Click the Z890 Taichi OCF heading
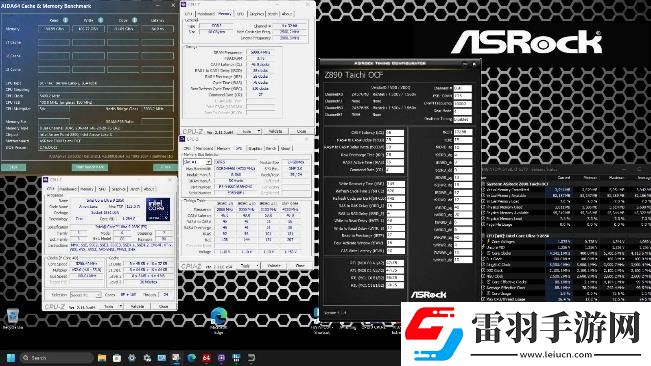Image resolution: width=651 pixels, height=366 pixels. (x=353, y=75)
